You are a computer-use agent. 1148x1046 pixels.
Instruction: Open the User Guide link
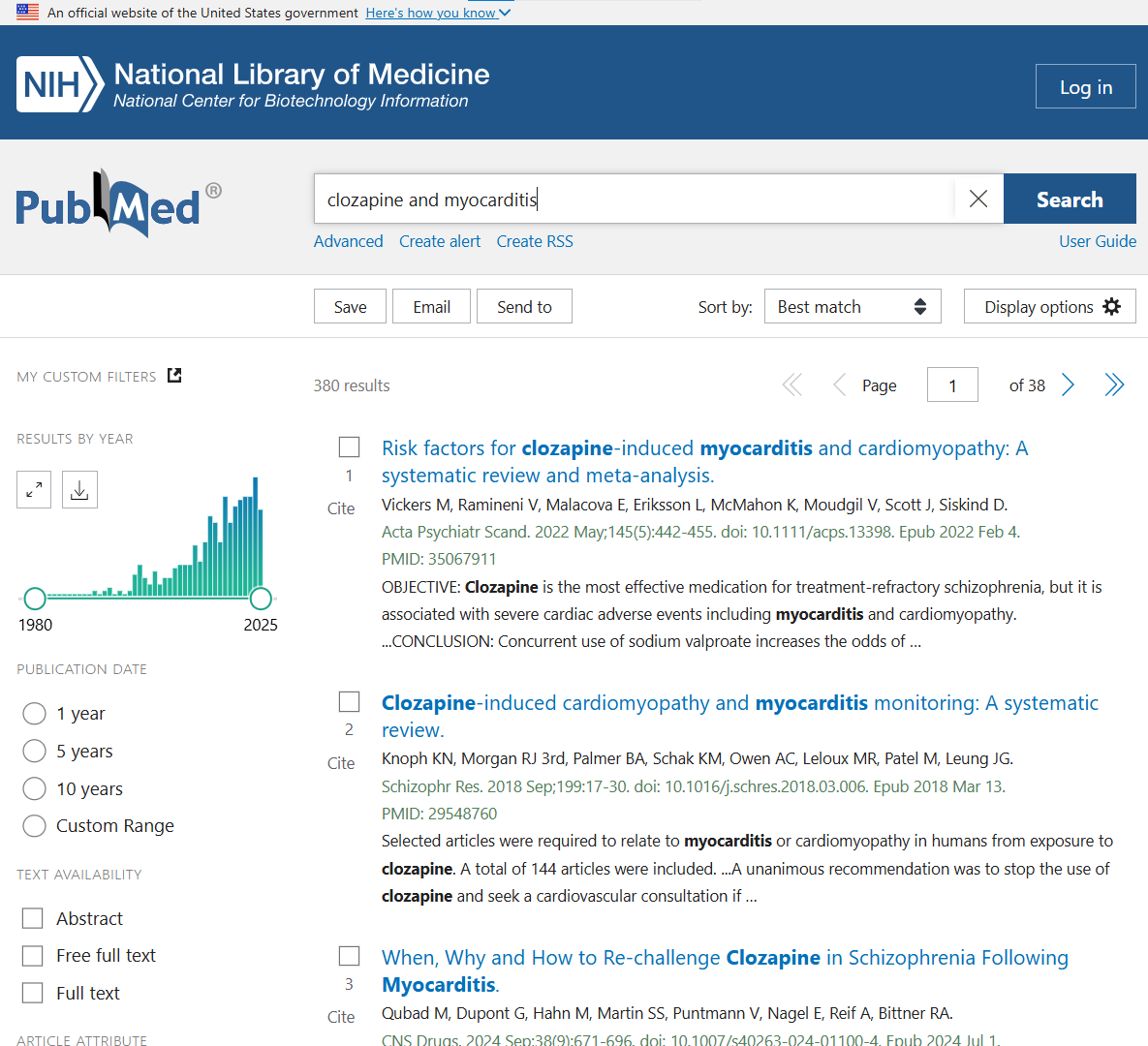1098,241
